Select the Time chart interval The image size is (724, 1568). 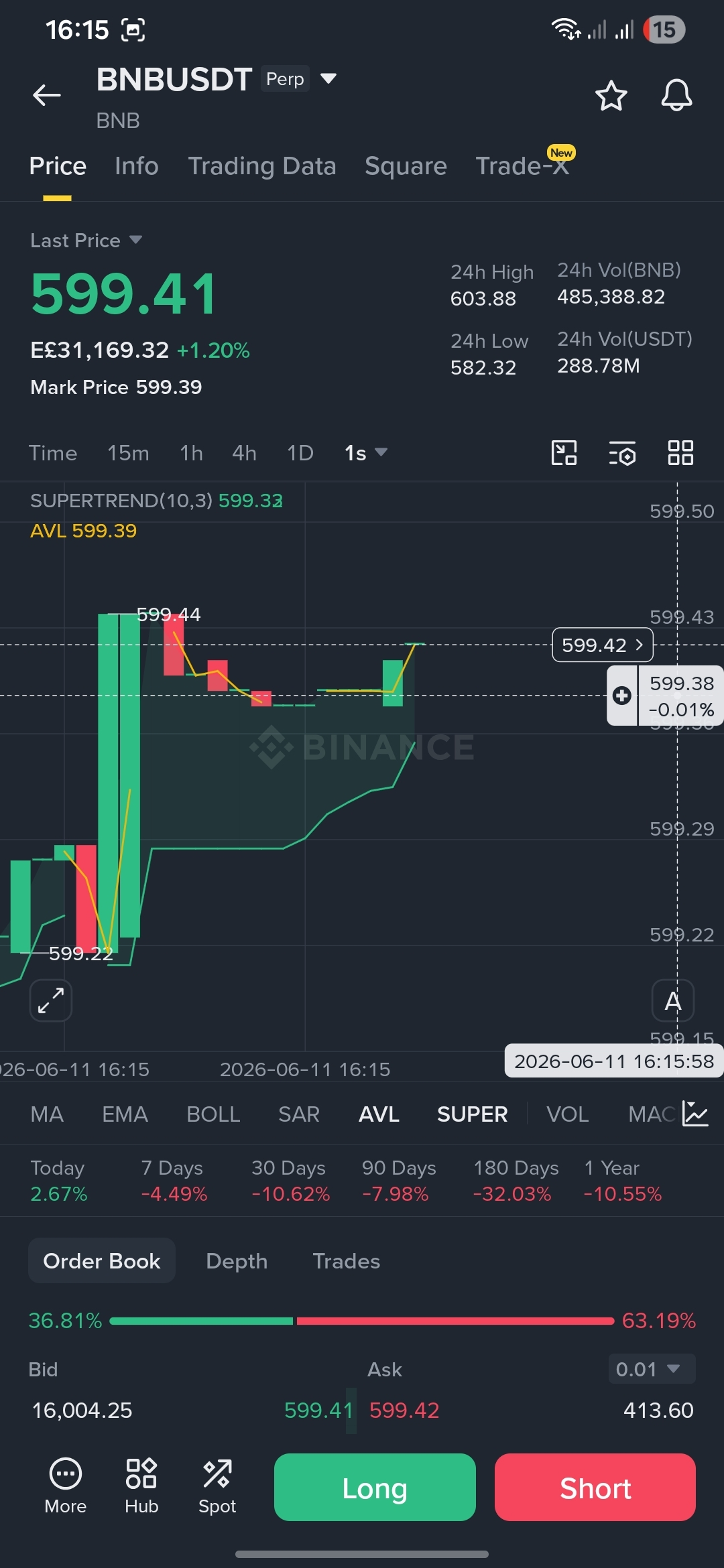pos(53,453)
